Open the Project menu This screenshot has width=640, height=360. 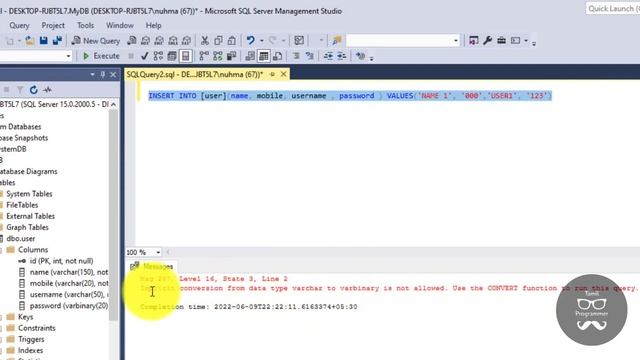(53, 25)
